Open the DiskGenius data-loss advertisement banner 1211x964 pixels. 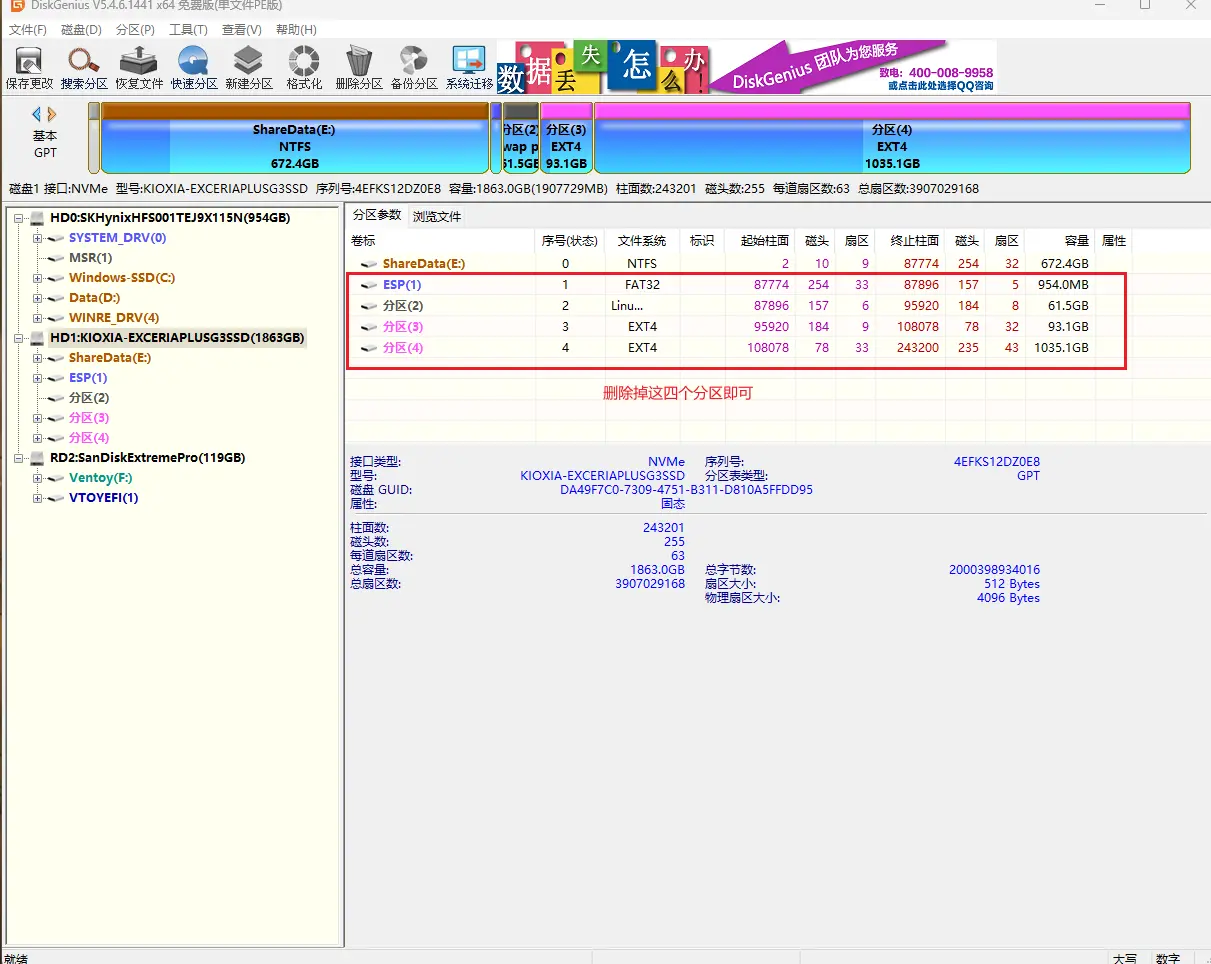pyautogui.click(x=747, y=67)
